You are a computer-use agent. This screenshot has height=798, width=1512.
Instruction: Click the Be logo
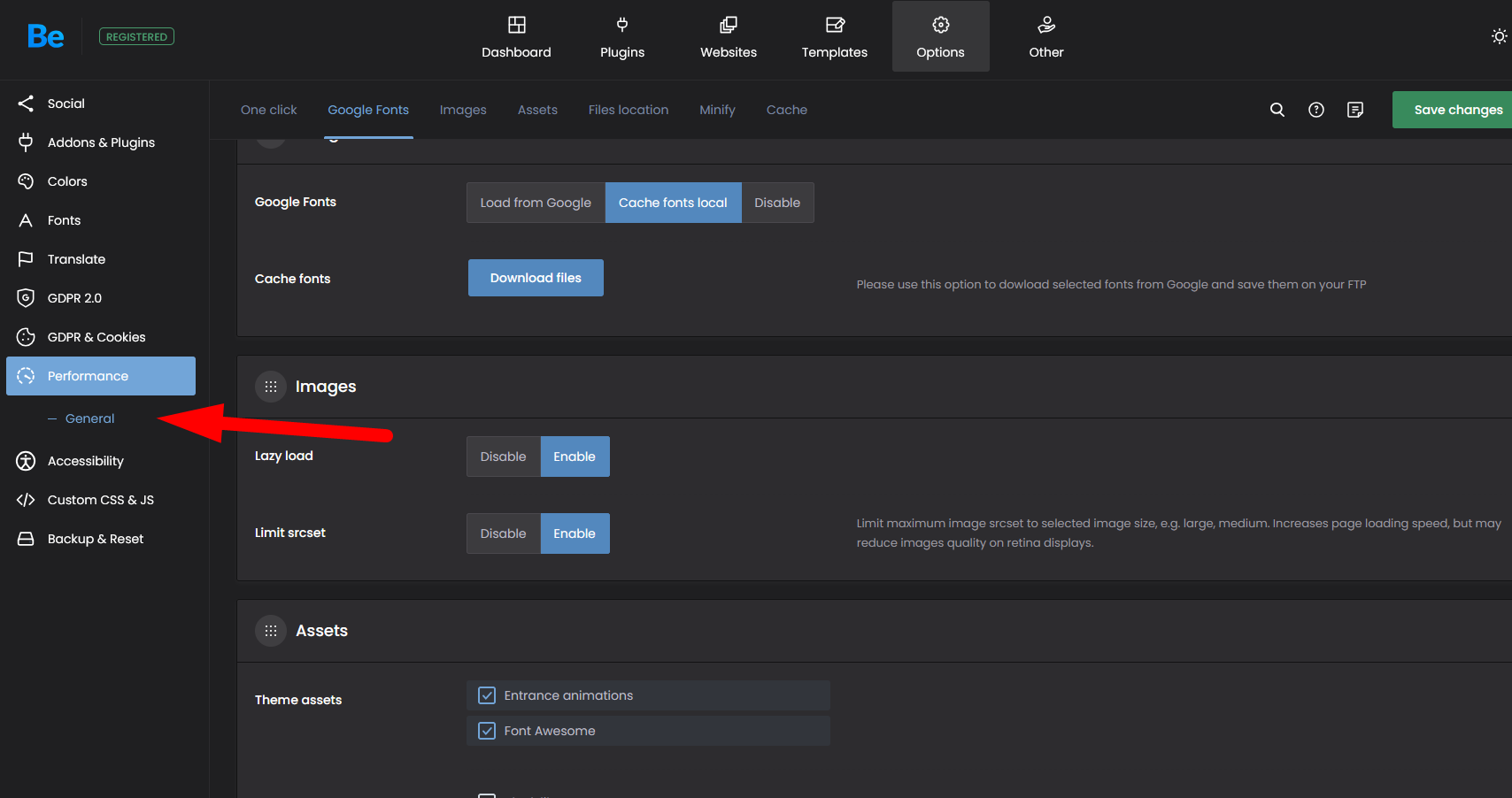click(x=45, y=36)
